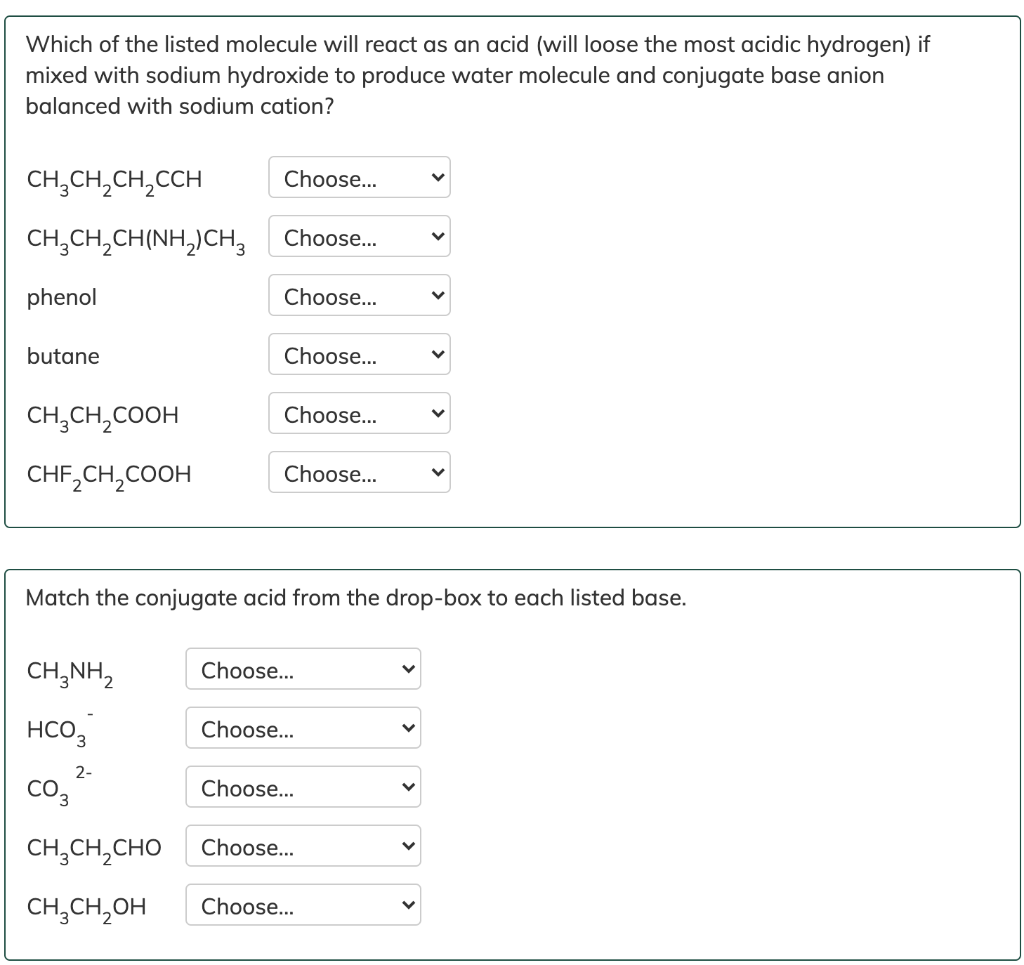
Task: Open conjugate acid dropdown for CH3NH2
Action: [303, 669]
